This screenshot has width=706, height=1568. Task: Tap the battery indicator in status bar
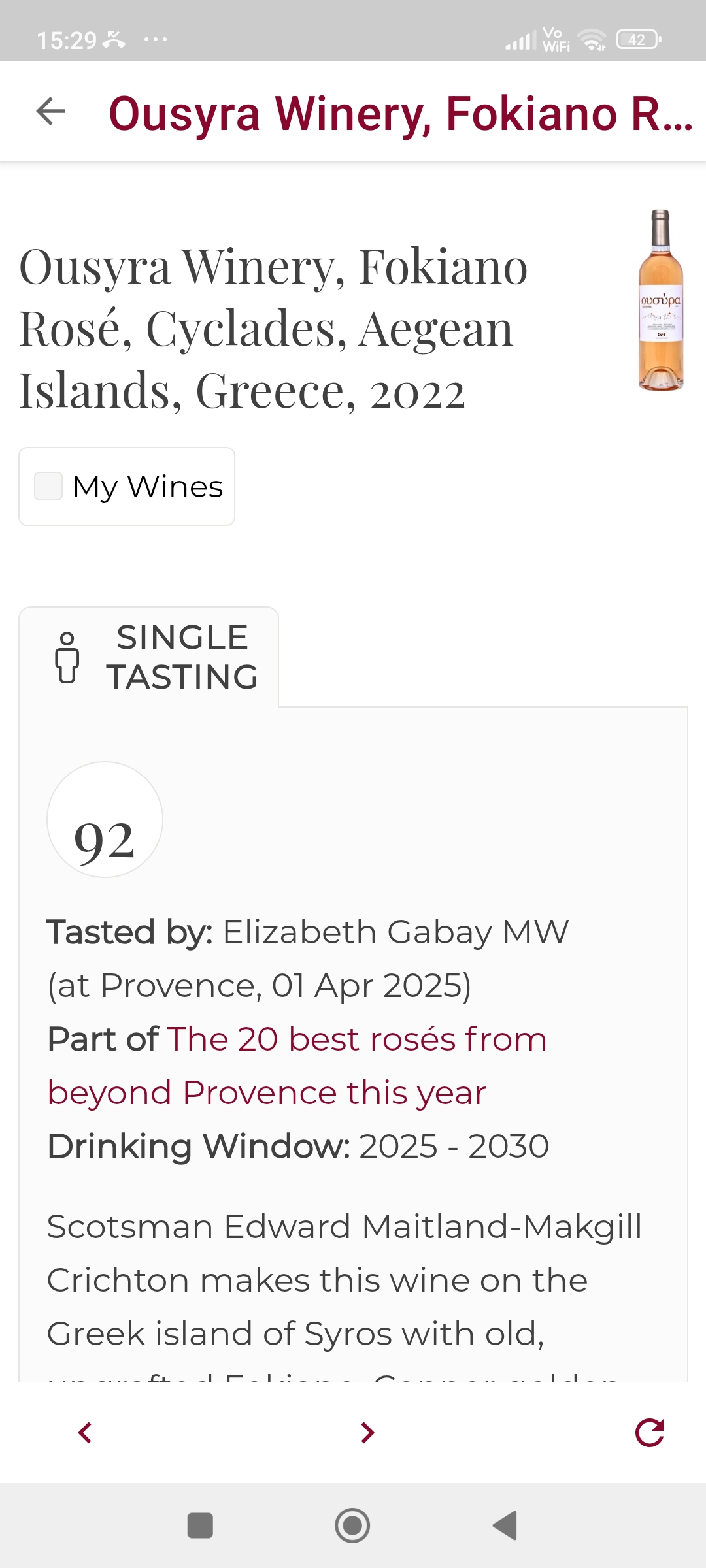[639, 40]
